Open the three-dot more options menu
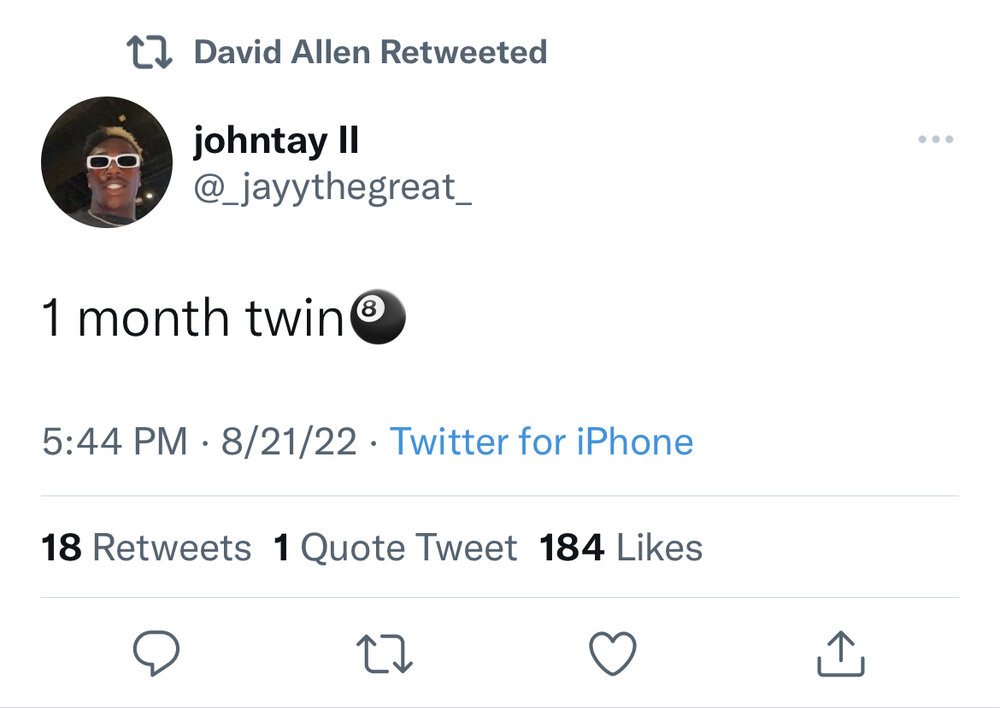Viewport: 1000px width, 709px height. 935,140
